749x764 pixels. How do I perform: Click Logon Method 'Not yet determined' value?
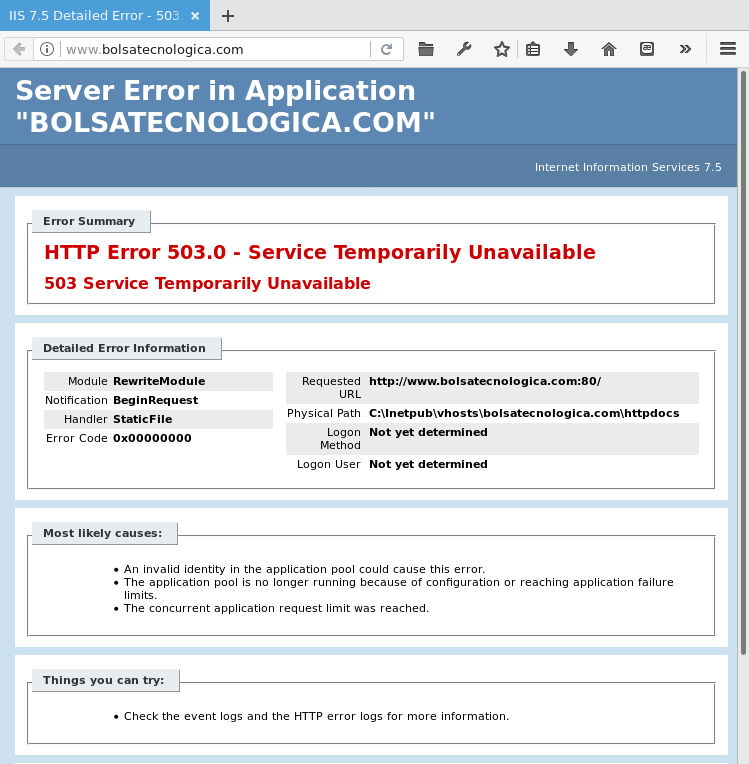click(x=428, y=432)
